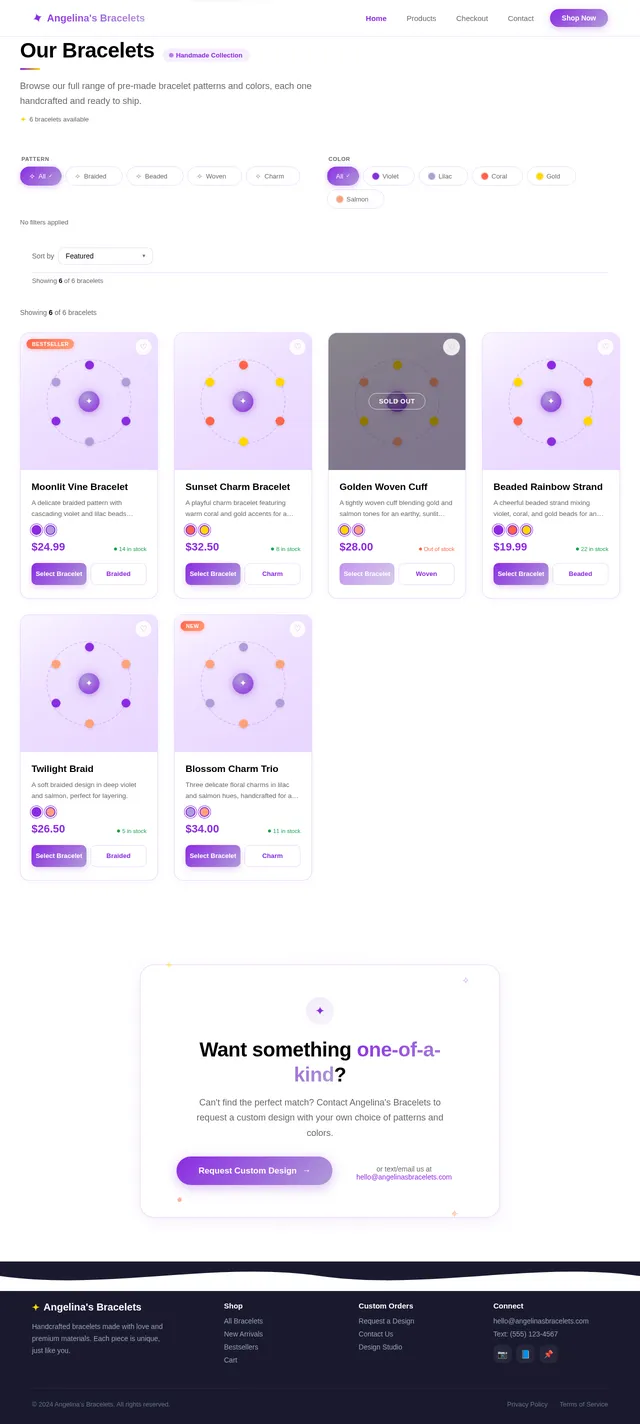Screen dimensions: 640x1424
Task: Click the Request Custom Design button
Action: coord(254,1171)
